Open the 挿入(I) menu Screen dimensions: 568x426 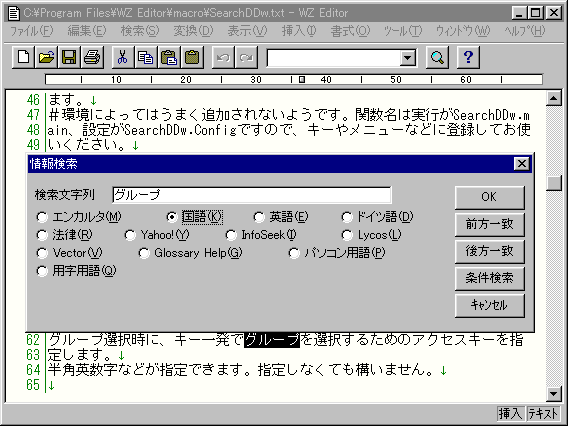coord(299,31)
